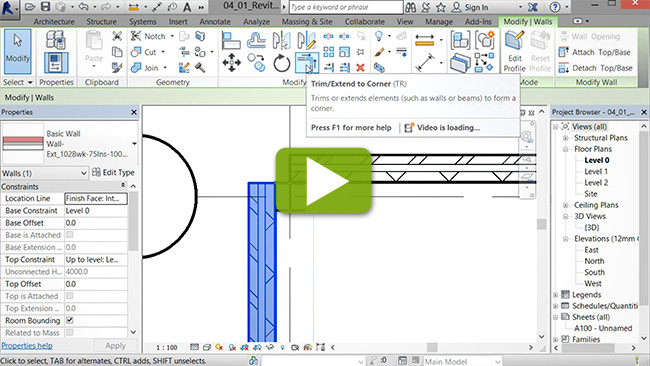
Task: Click the Properties help link
Action: coord(27,345)
